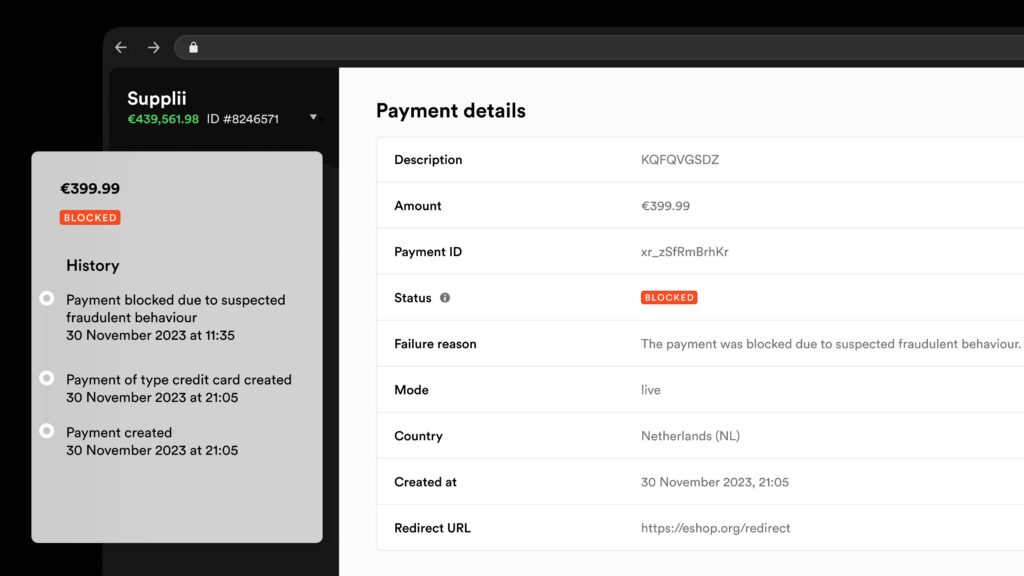Select the credit card created history marker
The image size is (1024, 576).
tap(46, 378)
